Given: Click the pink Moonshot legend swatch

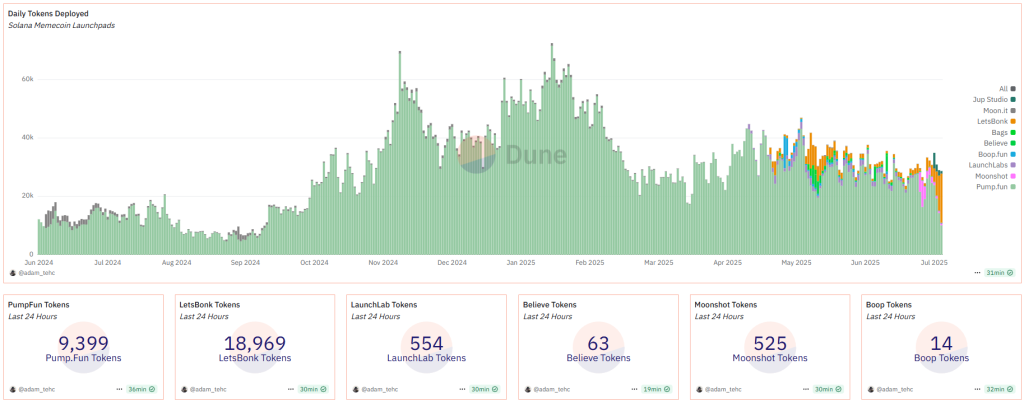Looking at the screenshot, I should click(x=1013, y=176).
